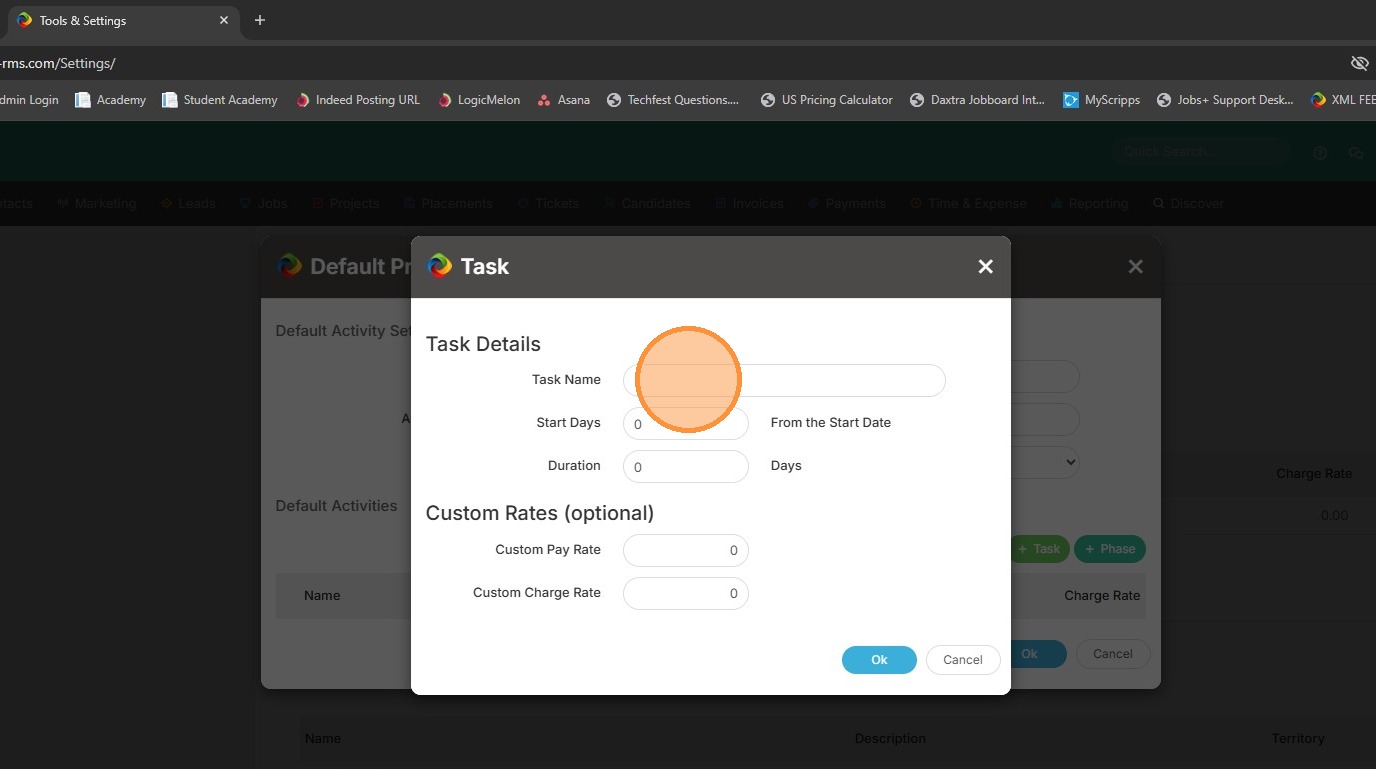Screen dimensions: 1376x769
Task: Click the Phase add button
Action: [1110, 549]
